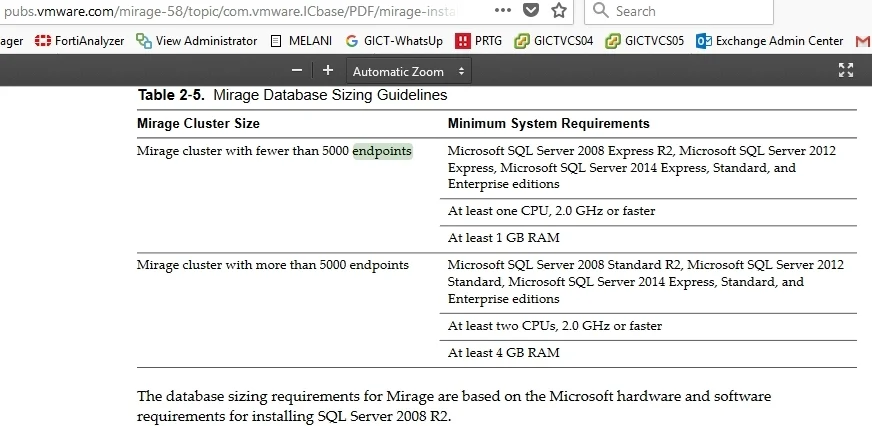The width and height of the screenshot is (872, 426).
Task: Click the Gmail bookmark icon
Action: coord(863,41)
